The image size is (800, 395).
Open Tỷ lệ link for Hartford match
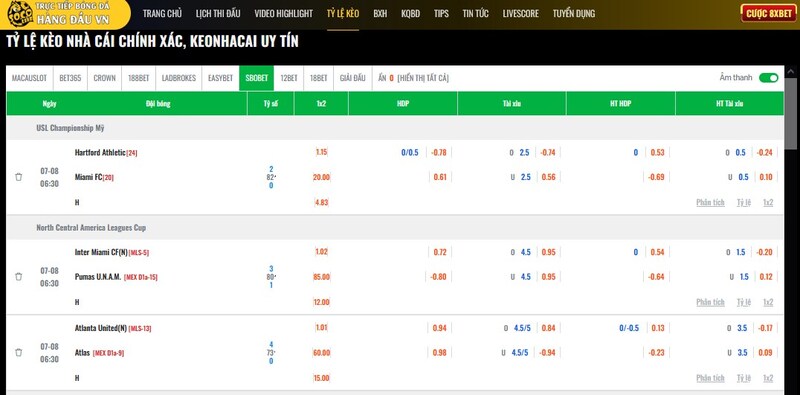[743, 202]
